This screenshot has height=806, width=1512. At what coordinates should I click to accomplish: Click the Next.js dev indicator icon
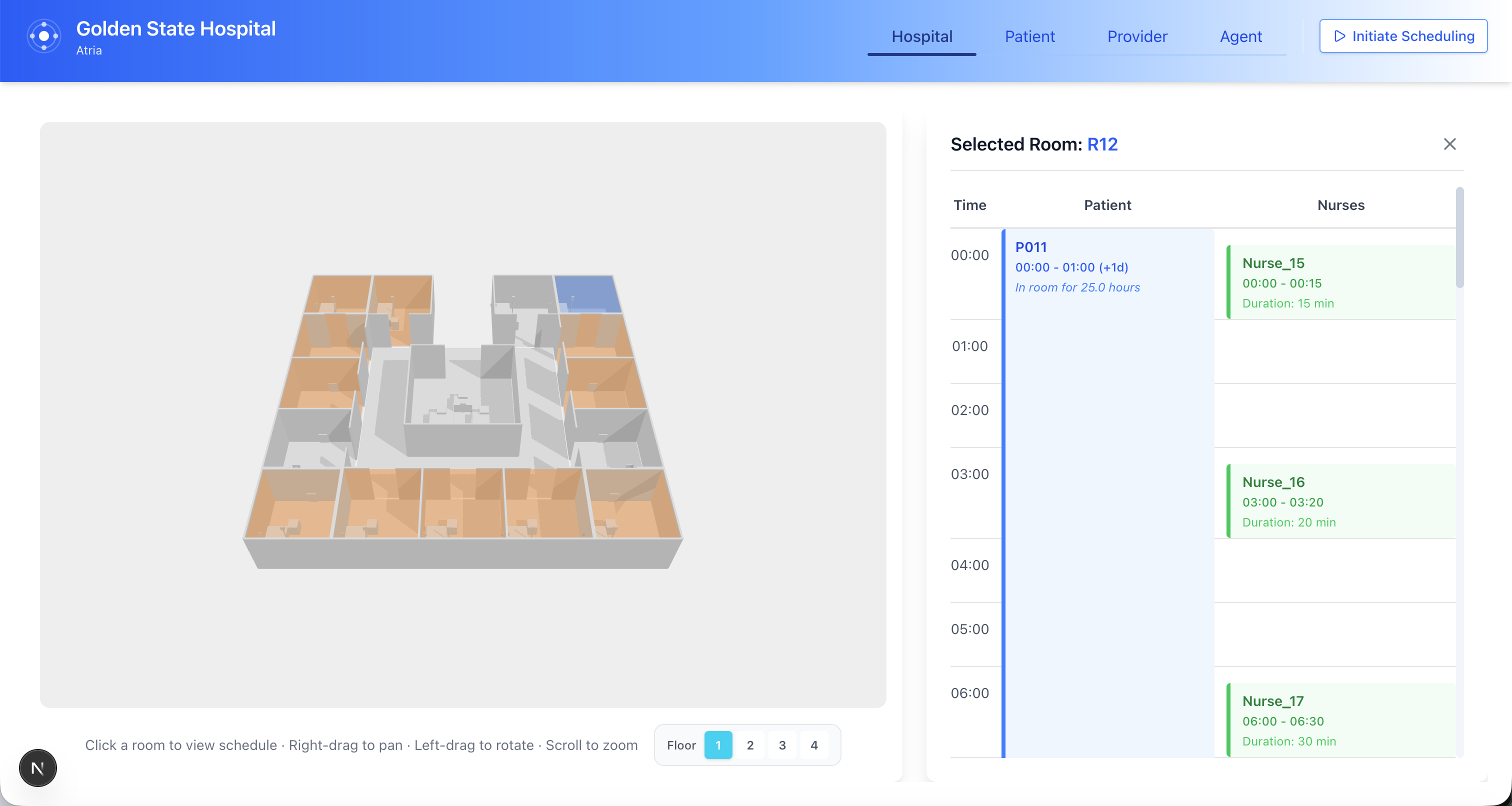tap(37, 767)
